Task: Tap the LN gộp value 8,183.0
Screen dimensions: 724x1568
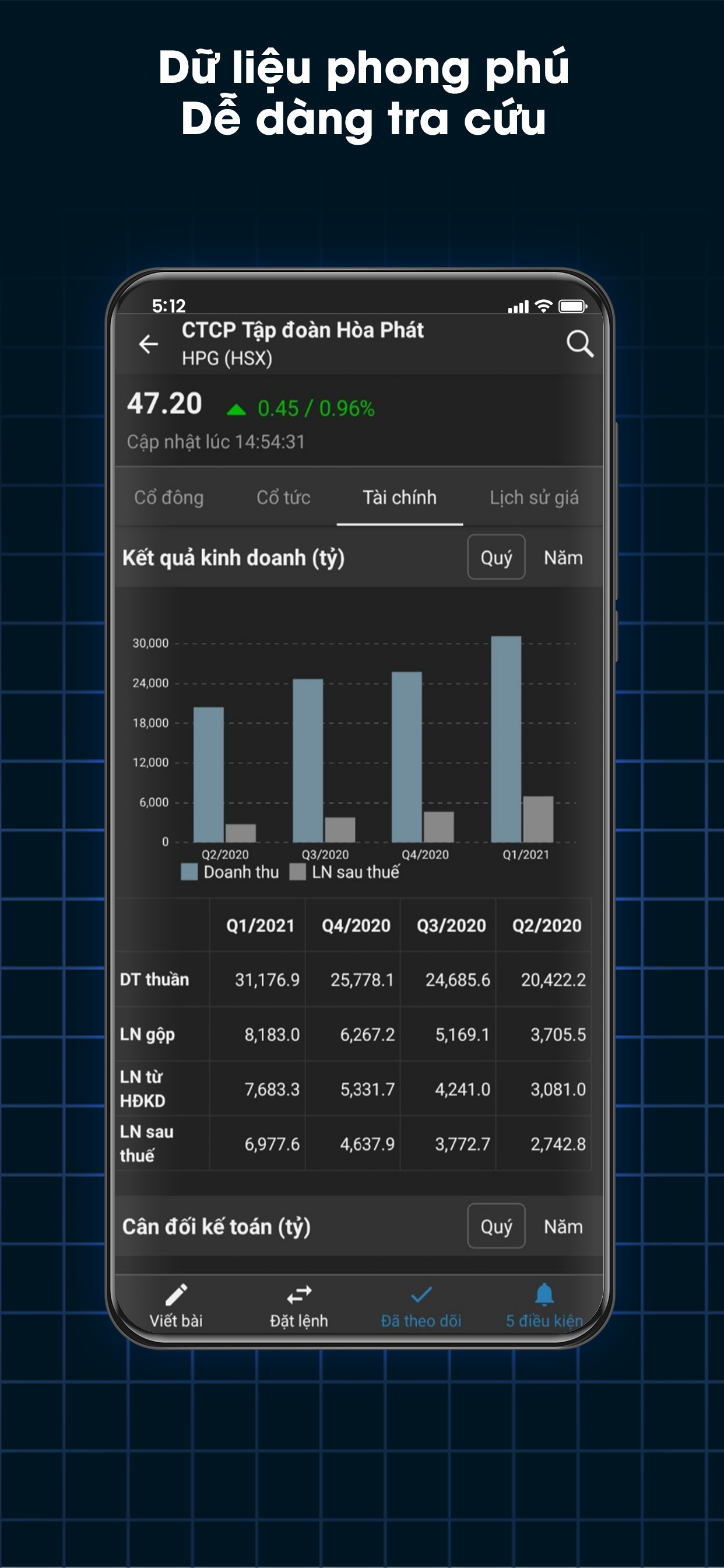Action: (x=272, y=1034)
